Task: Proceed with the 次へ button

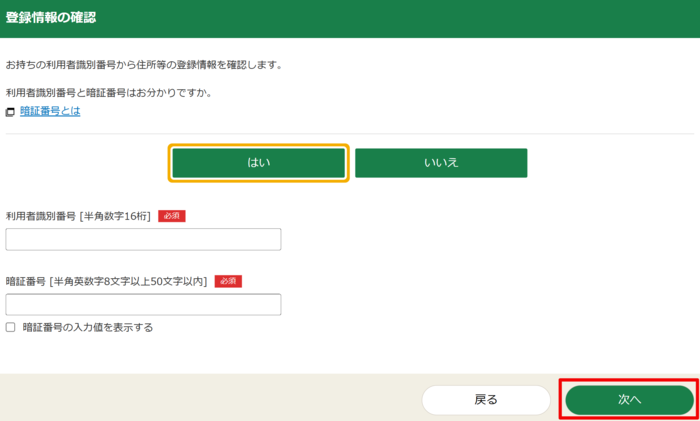Action: (x=629, y=400)
